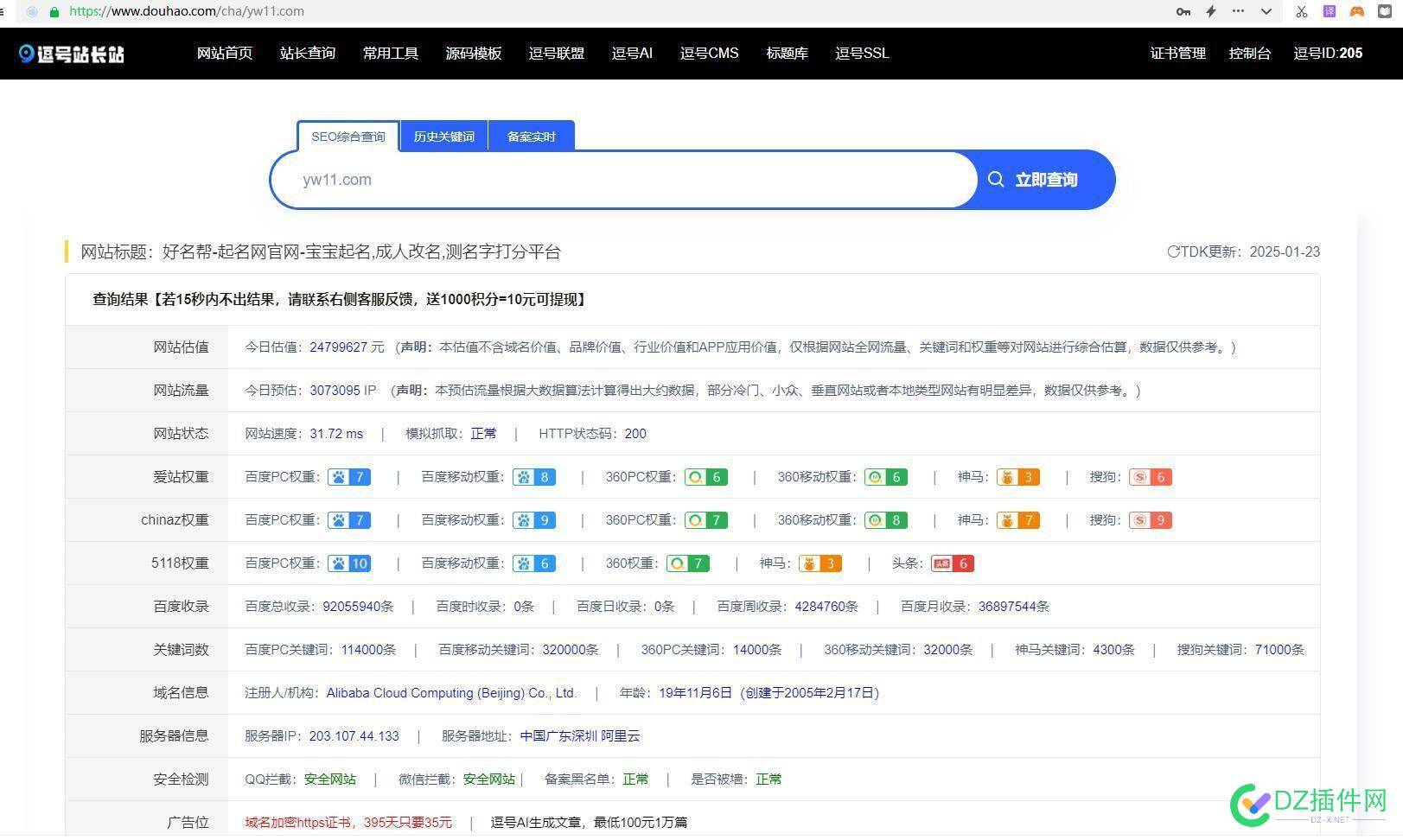Click the 逗号AI生成文章 ad link
Image resolution: width=1403 pixels, height=840 pixels.
pyautogui.click(x=589, y=823)
